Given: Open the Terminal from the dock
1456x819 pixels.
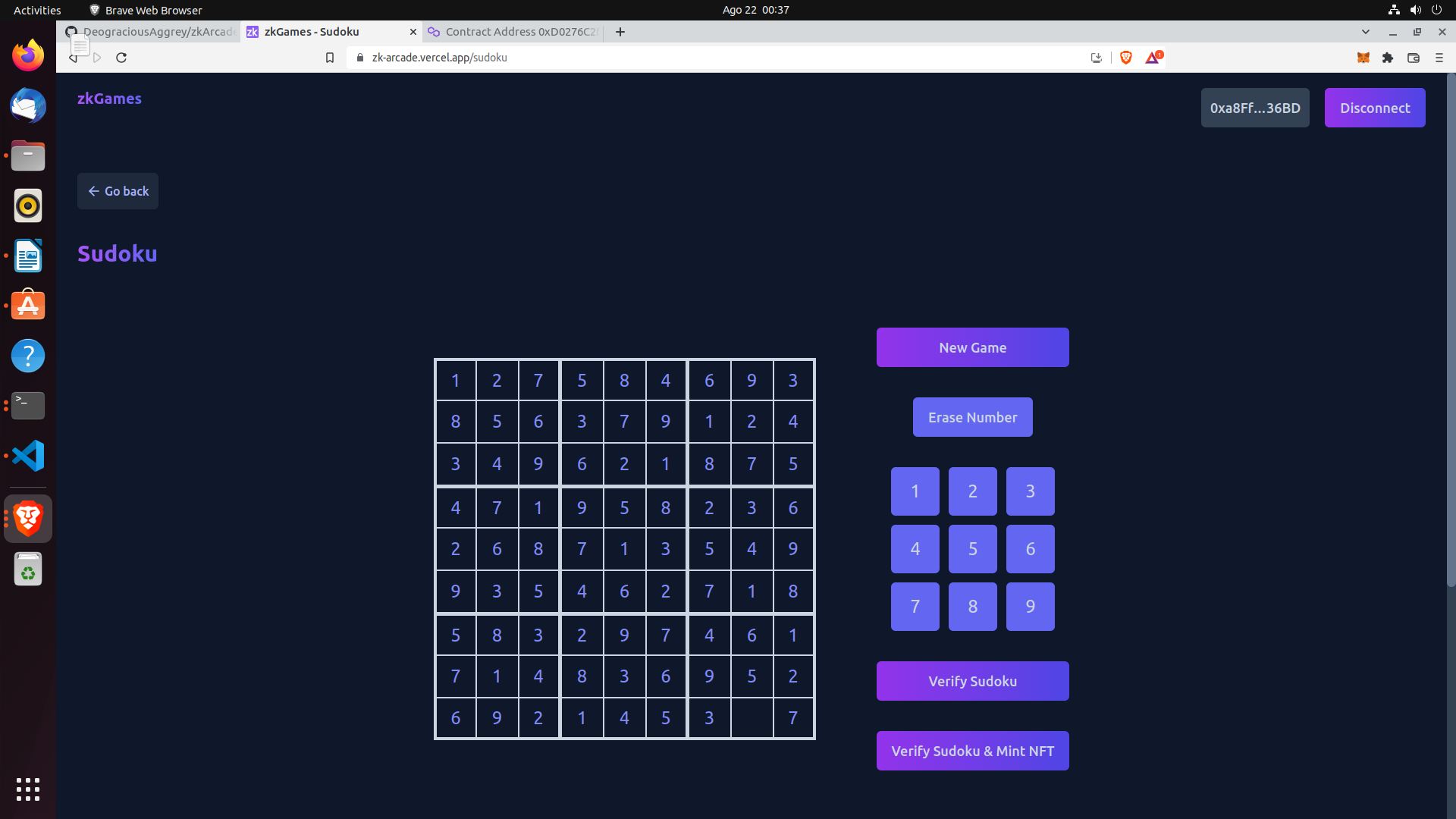Looking at the screenshot, I should point(27,406).
